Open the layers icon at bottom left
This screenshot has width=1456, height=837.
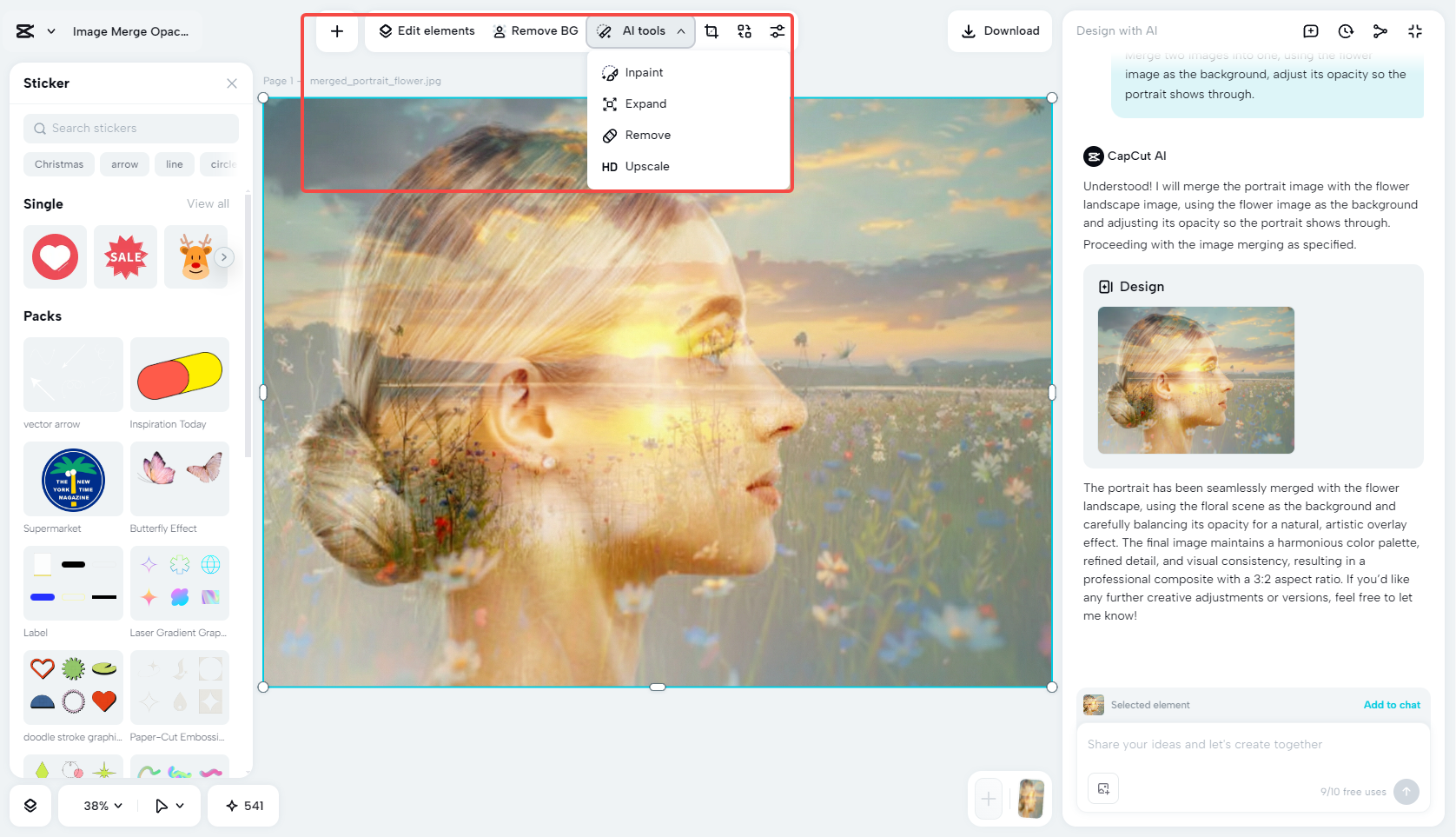click(x=30, y=806)
